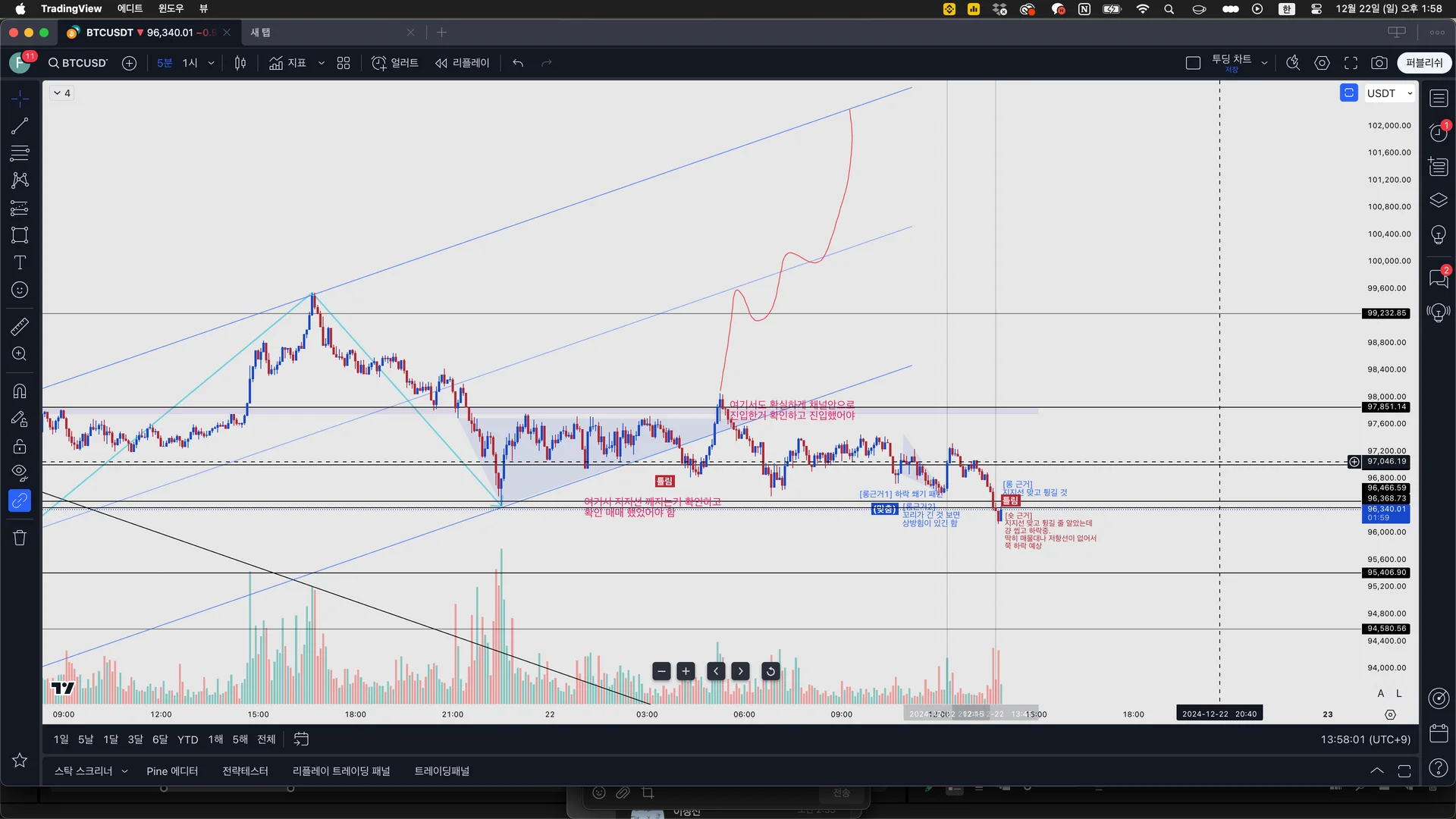Toggle magnet mode on the drawing toolbar
Image resolution: width=1456 pixels, height=819 pixels.
[x=20, y=391]
